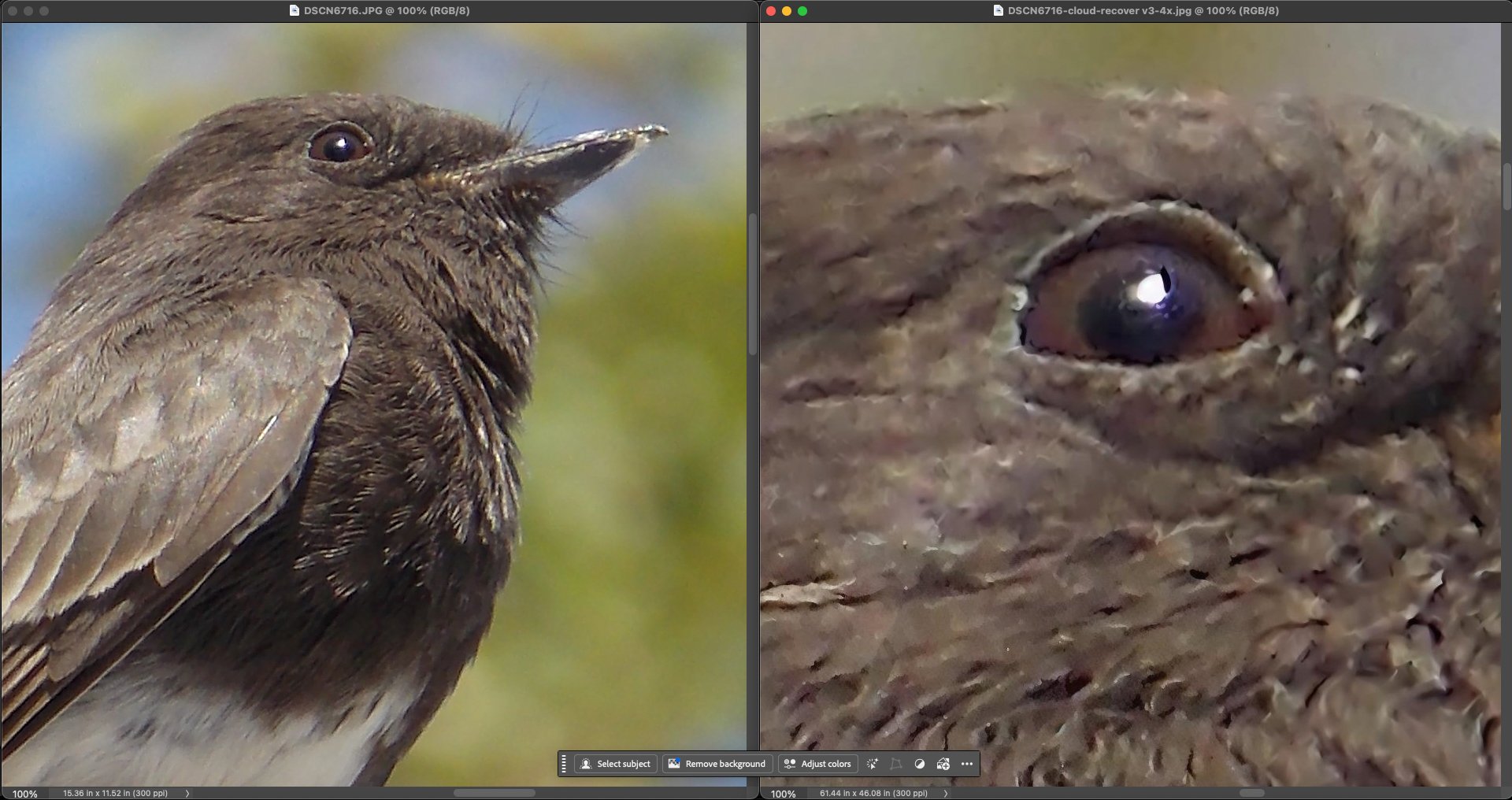Click the sparkle generative selection icon
Image resolution: width=1512 pixels, height=800 pixels.
point(873,764)
